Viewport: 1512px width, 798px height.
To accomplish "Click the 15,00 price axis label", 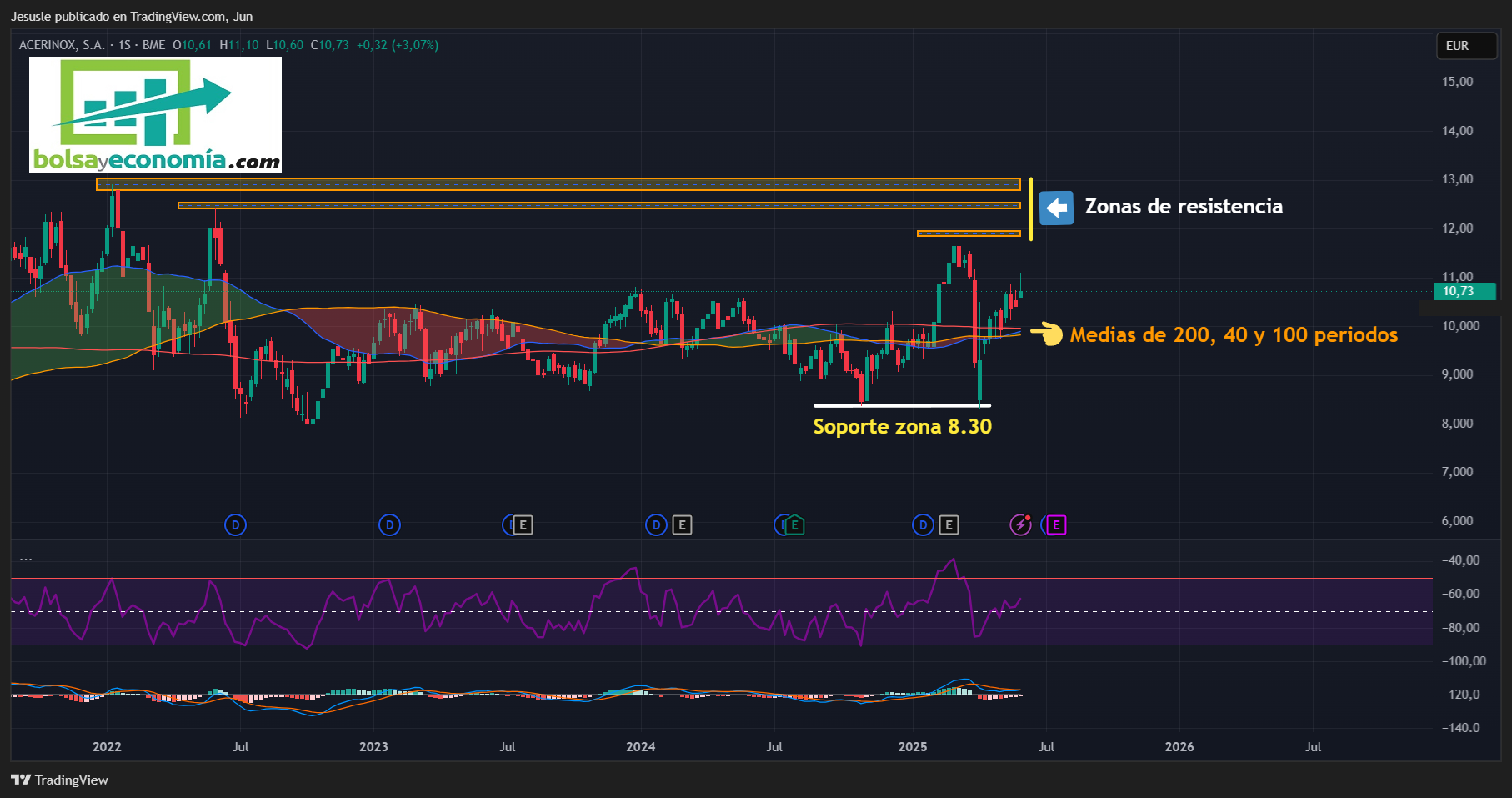I will [1458, 82].
